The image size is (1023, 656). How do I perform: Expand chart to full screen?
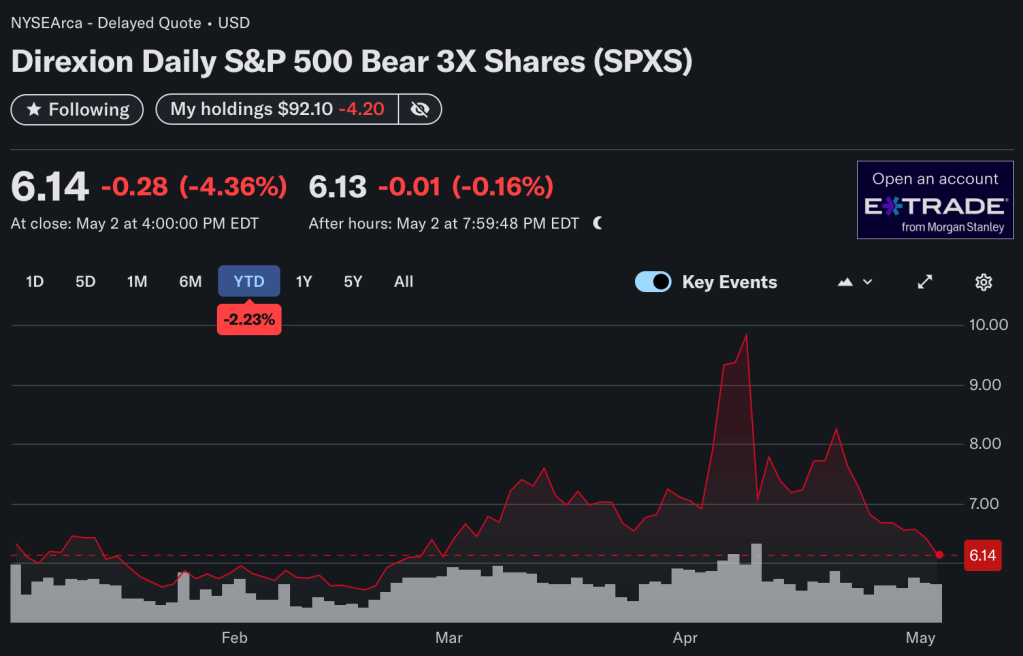pos(925,282)
